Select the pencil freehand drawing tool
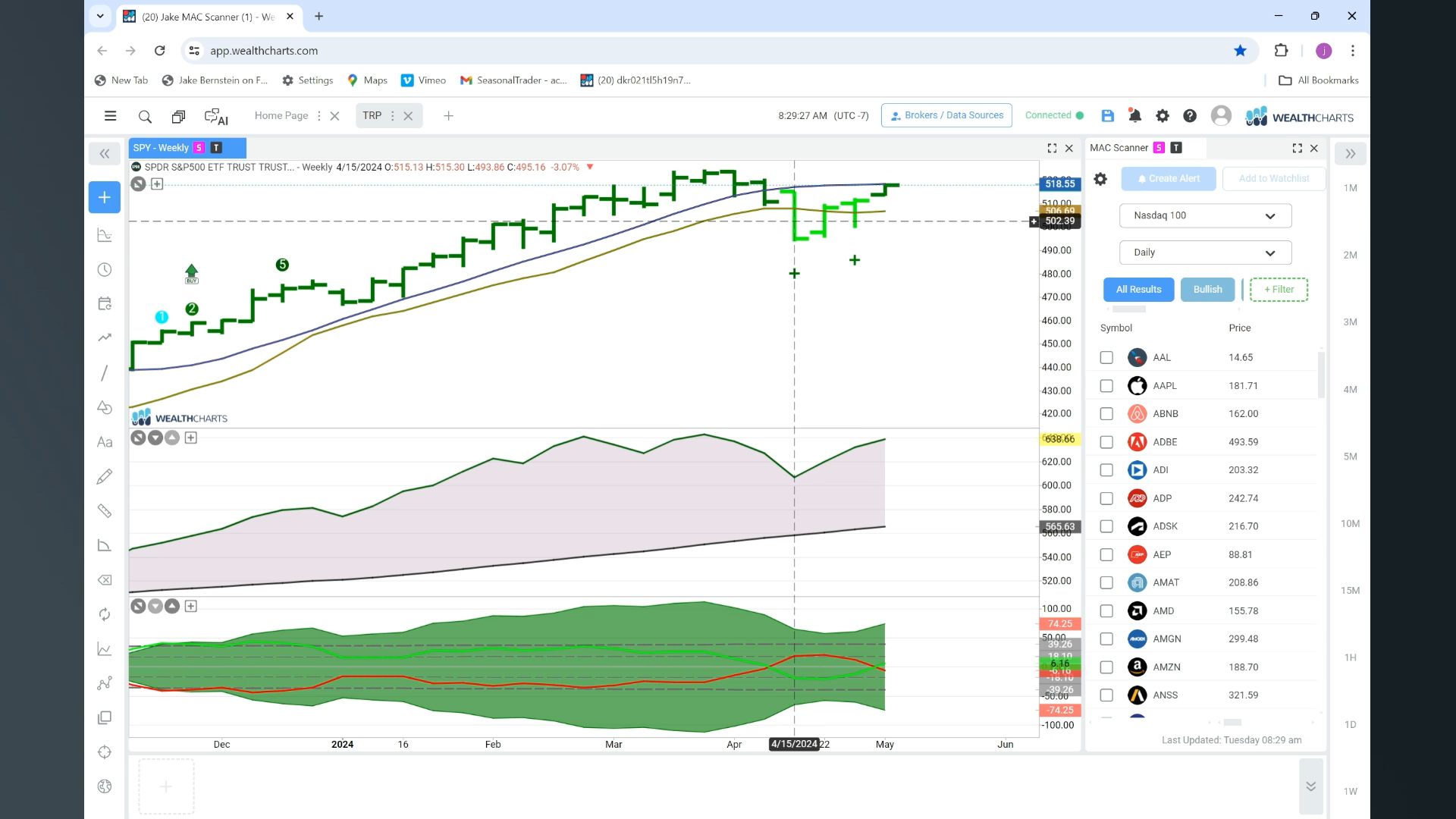The image size is (1456, 819). 105,476
